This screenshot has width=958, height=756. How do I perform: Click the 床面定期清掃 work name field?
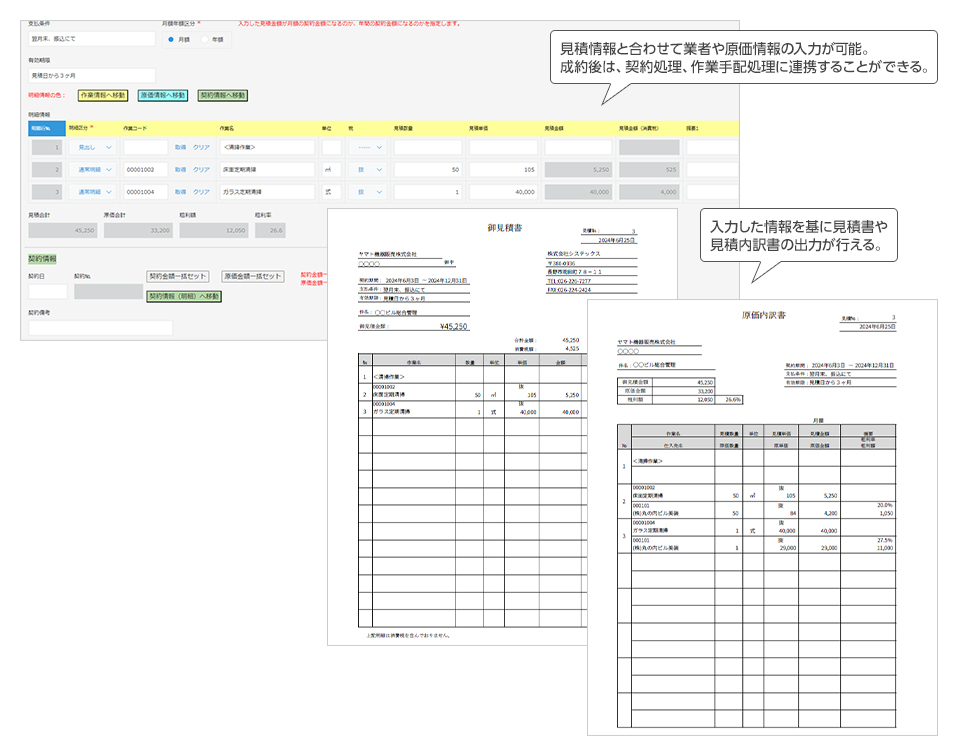(266, 169)
